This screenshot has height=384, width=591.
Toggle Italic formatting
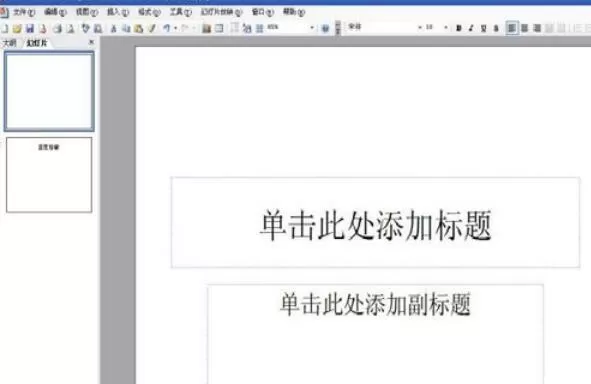[x=471, y=28]
